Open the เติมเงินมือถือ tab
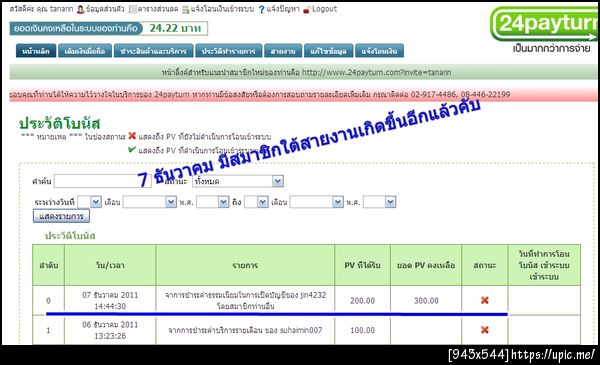This screenshot has width=600, height=365. pyautogui.click(x=85, y=51)
